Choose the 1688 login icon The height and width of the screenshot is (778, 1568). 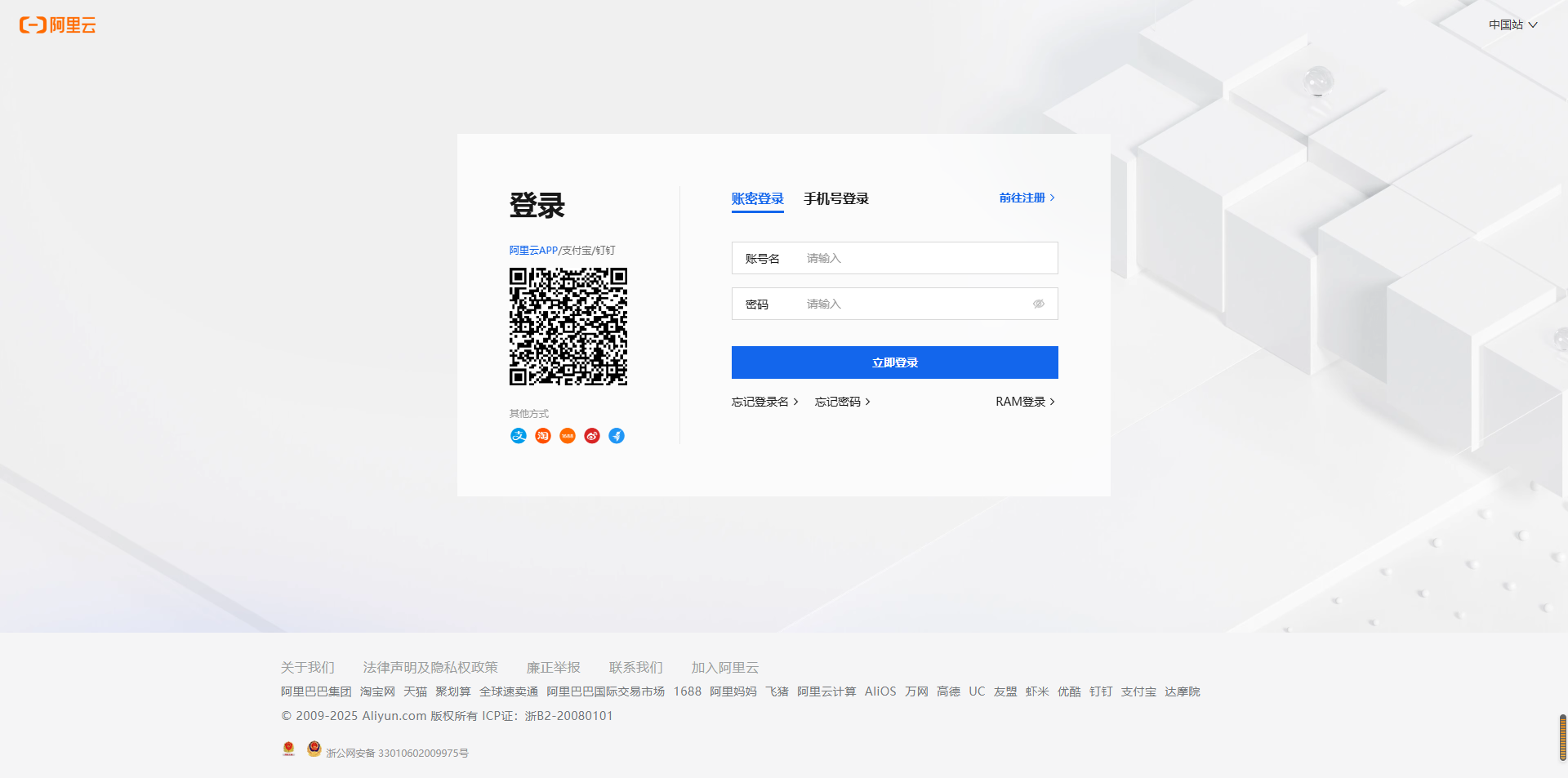pos(567,435)
